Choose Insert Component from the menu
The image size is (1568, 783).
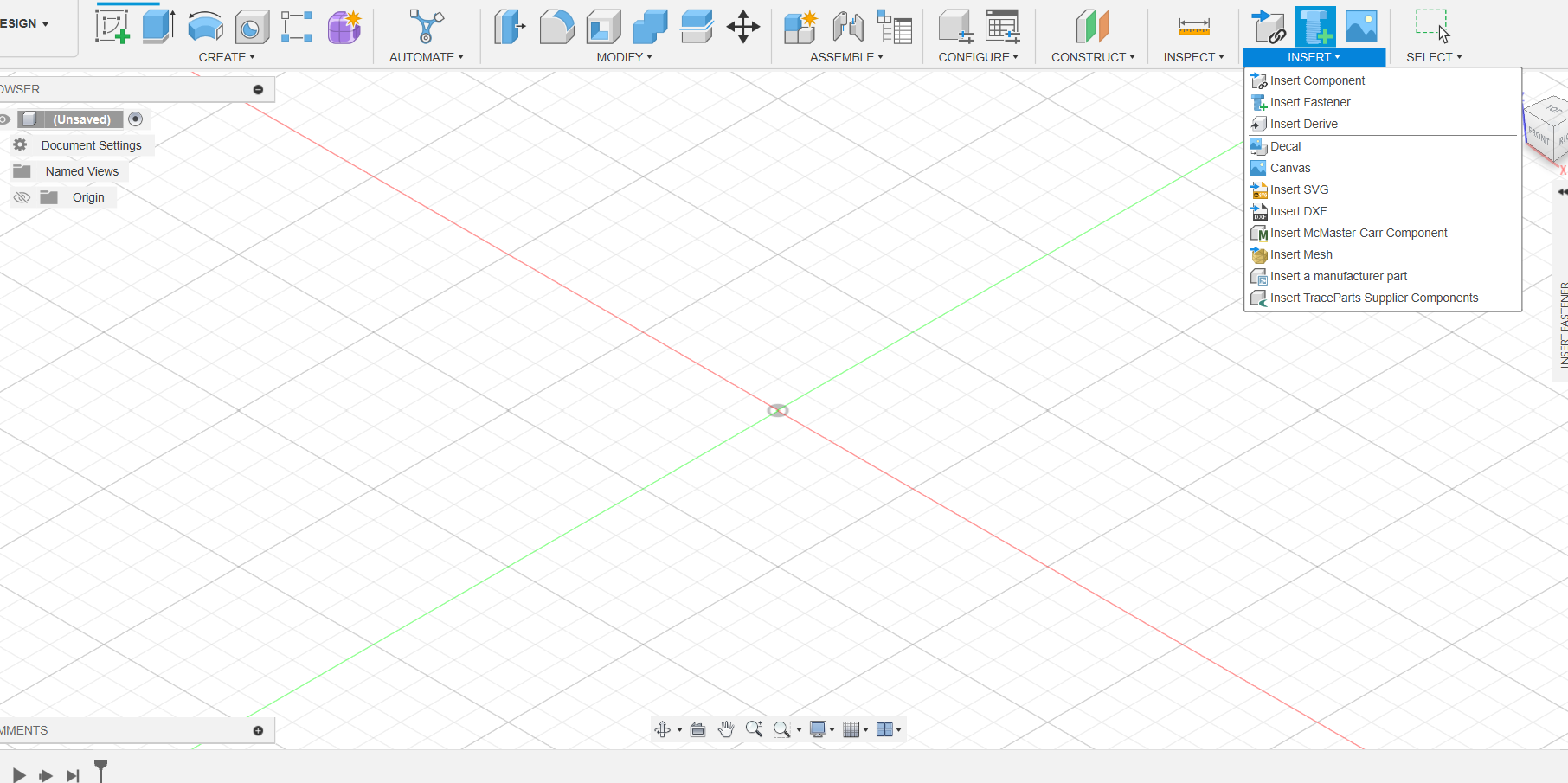[1382, 80]
